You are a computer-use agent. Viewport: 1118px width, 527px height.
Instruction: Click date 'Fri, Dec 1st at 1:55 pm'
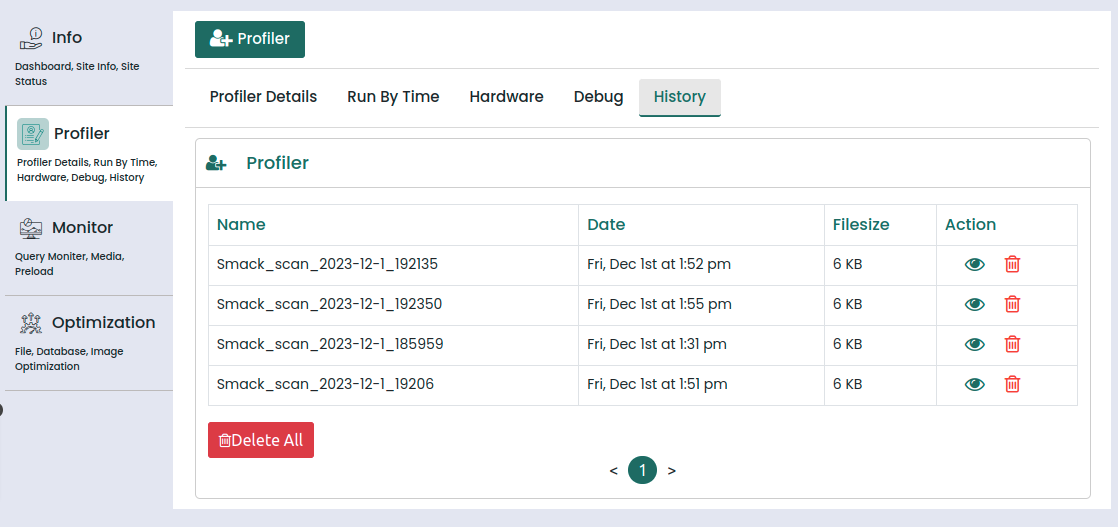(660, 305)
